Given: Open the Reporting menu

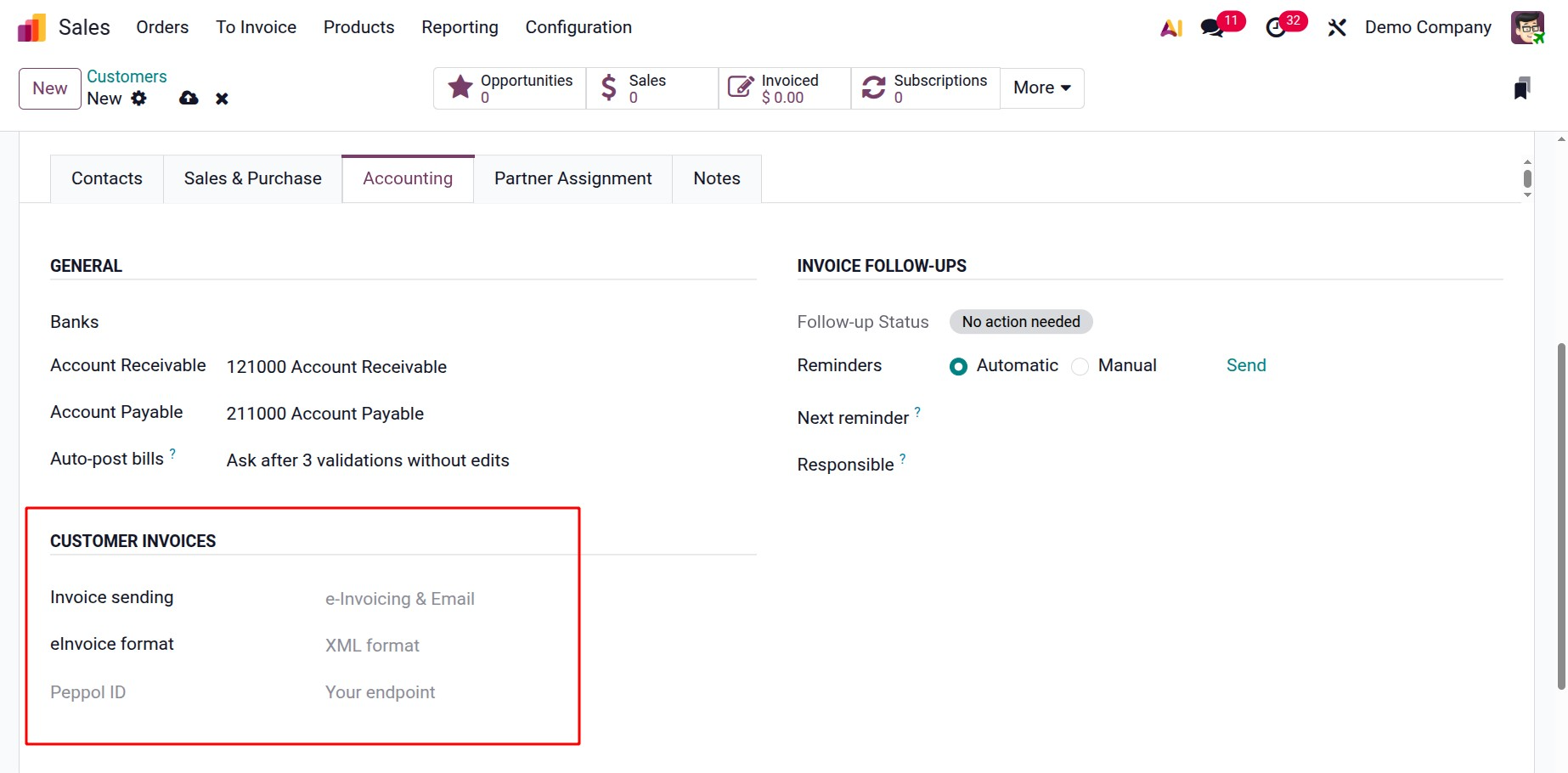Looking at the screenshot, I should click(460, 27).
